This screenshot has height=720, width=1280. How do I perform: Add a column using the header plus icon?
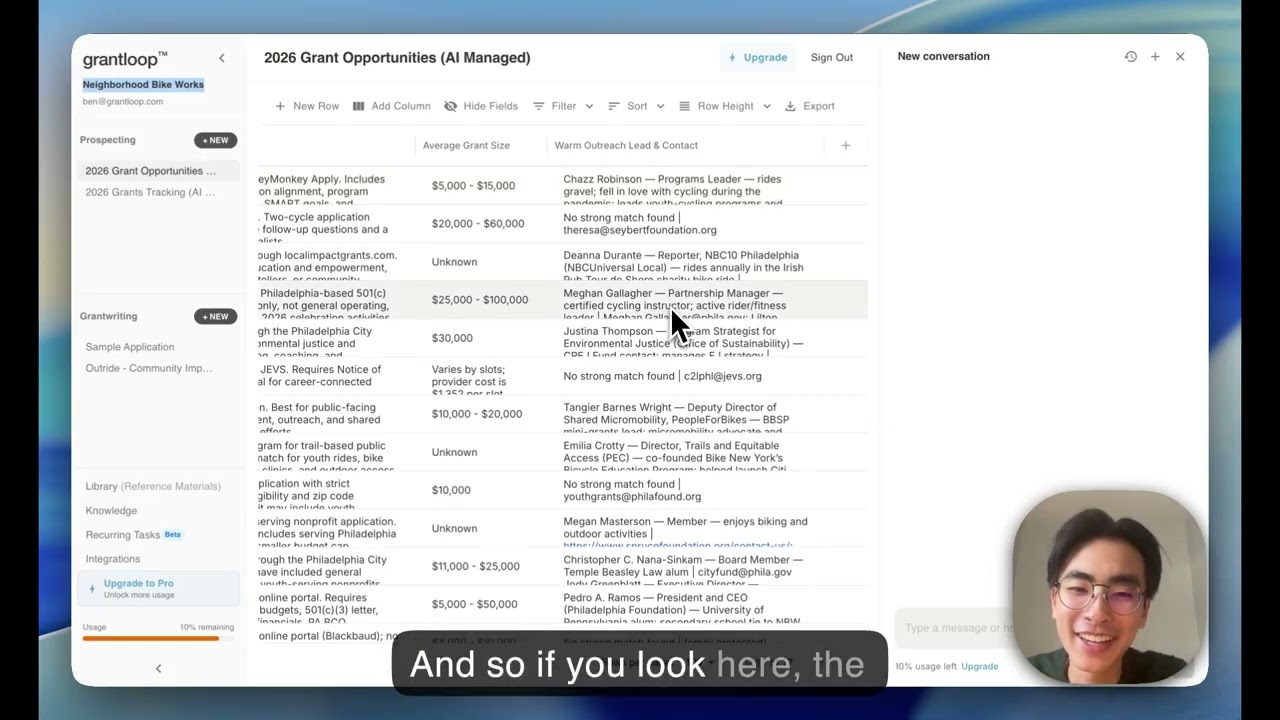point(845,145)
